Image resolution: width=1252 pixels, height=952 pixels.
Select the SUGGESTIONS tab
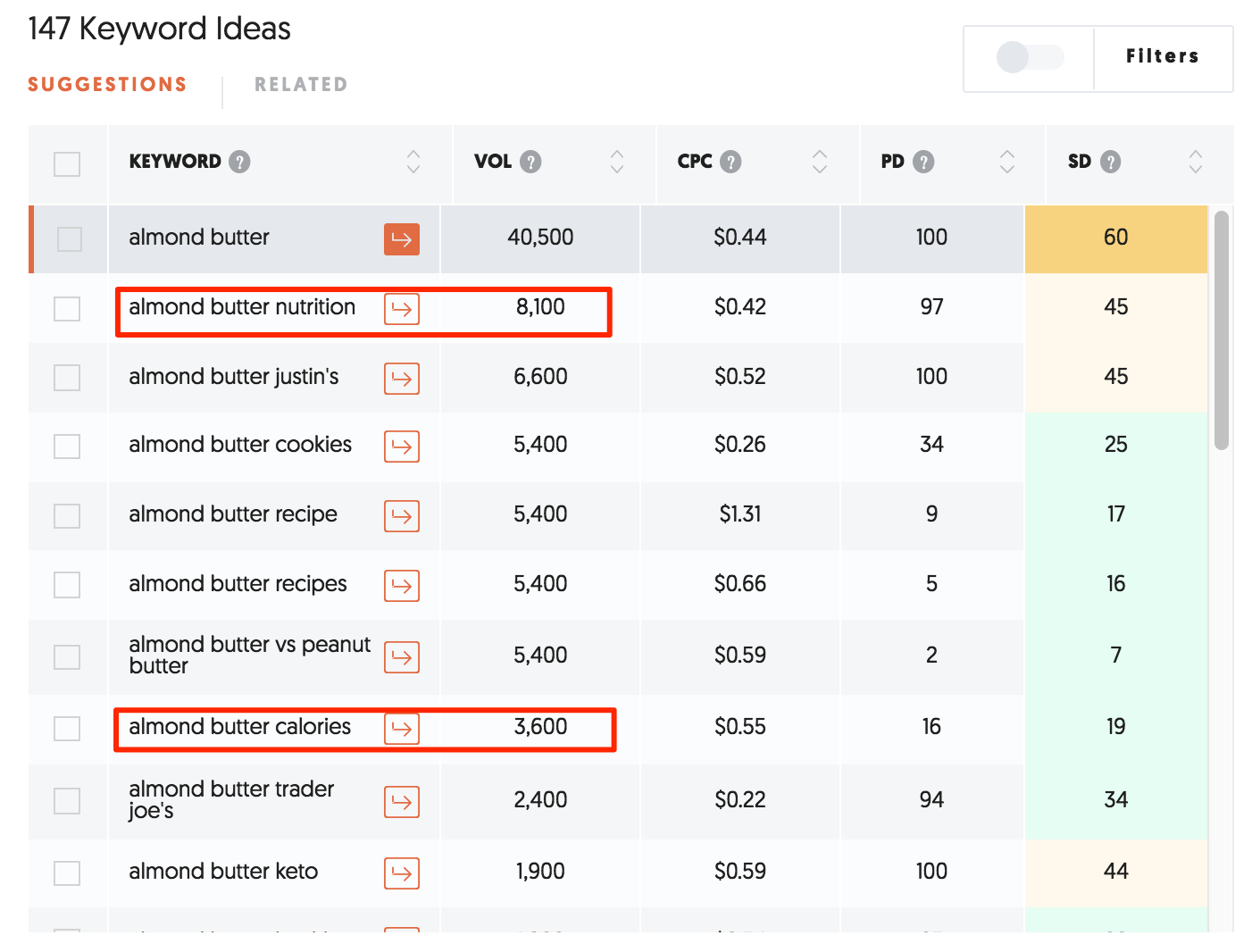(x=107, y=83)
